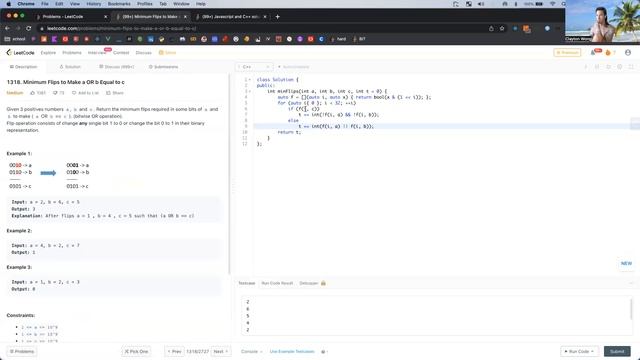
Task: Open the History menu in menu bar
Action: [93, 4]
